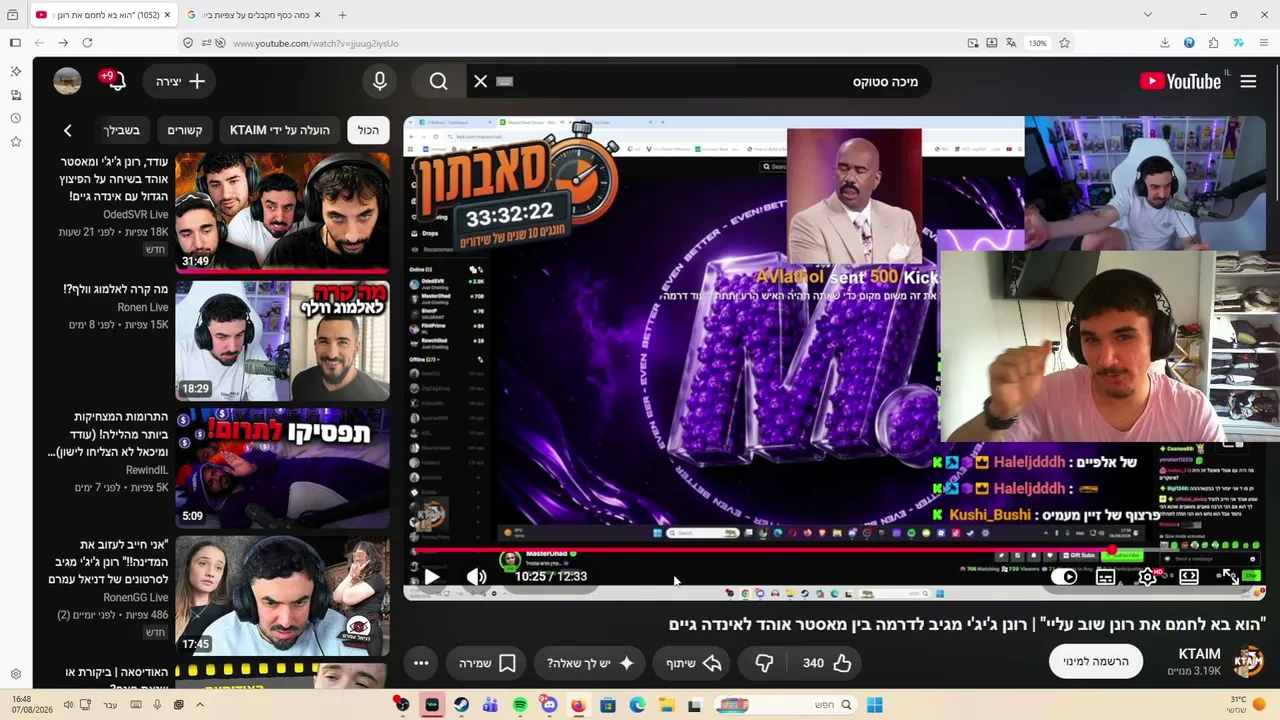Reload the YouTube page
This screenshot has width=1280, height=720.
(87, 43)
